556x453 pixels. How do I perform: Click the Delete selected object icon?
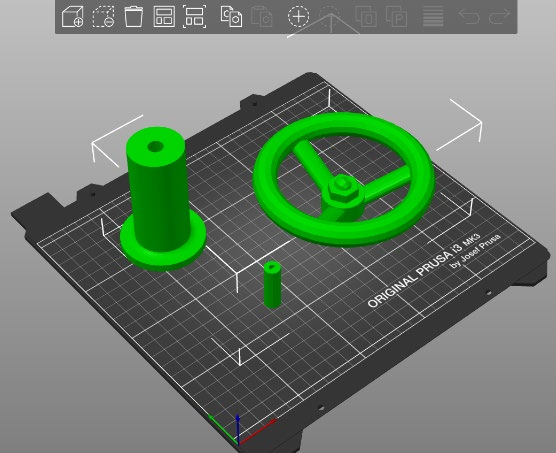click(x=103, y=16)
